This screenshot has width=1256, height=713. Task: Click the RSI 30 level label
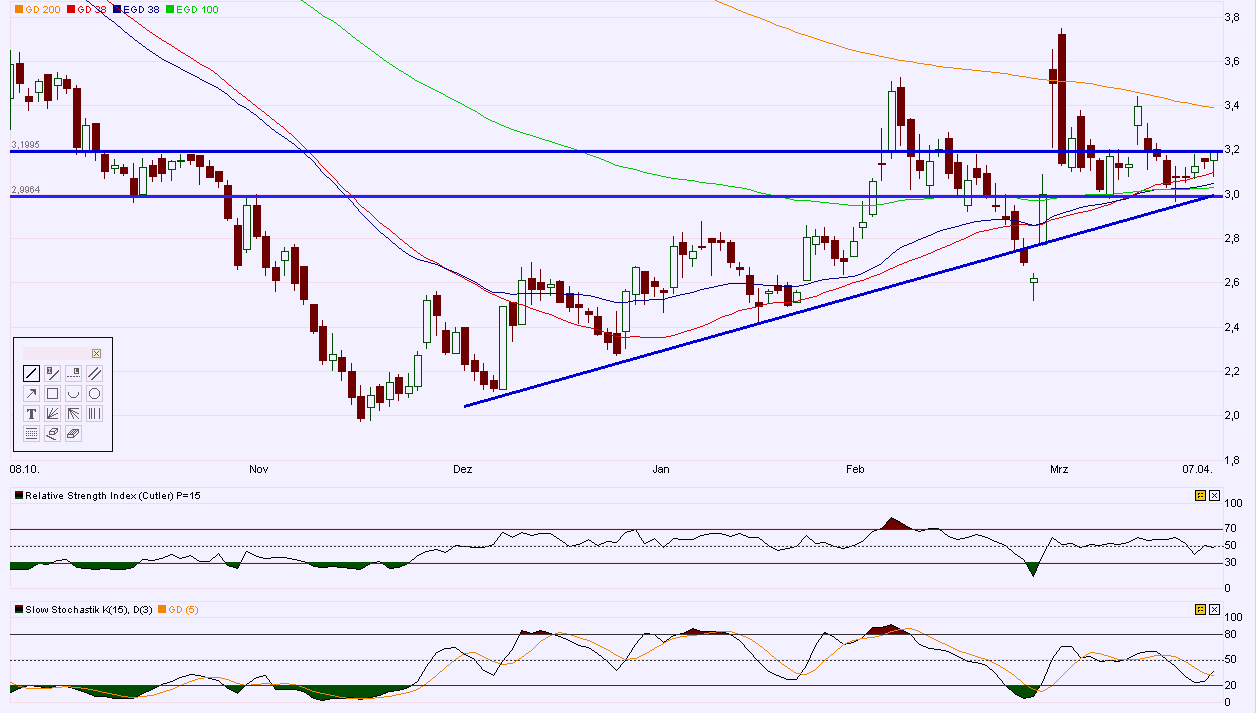point(1229,562)
